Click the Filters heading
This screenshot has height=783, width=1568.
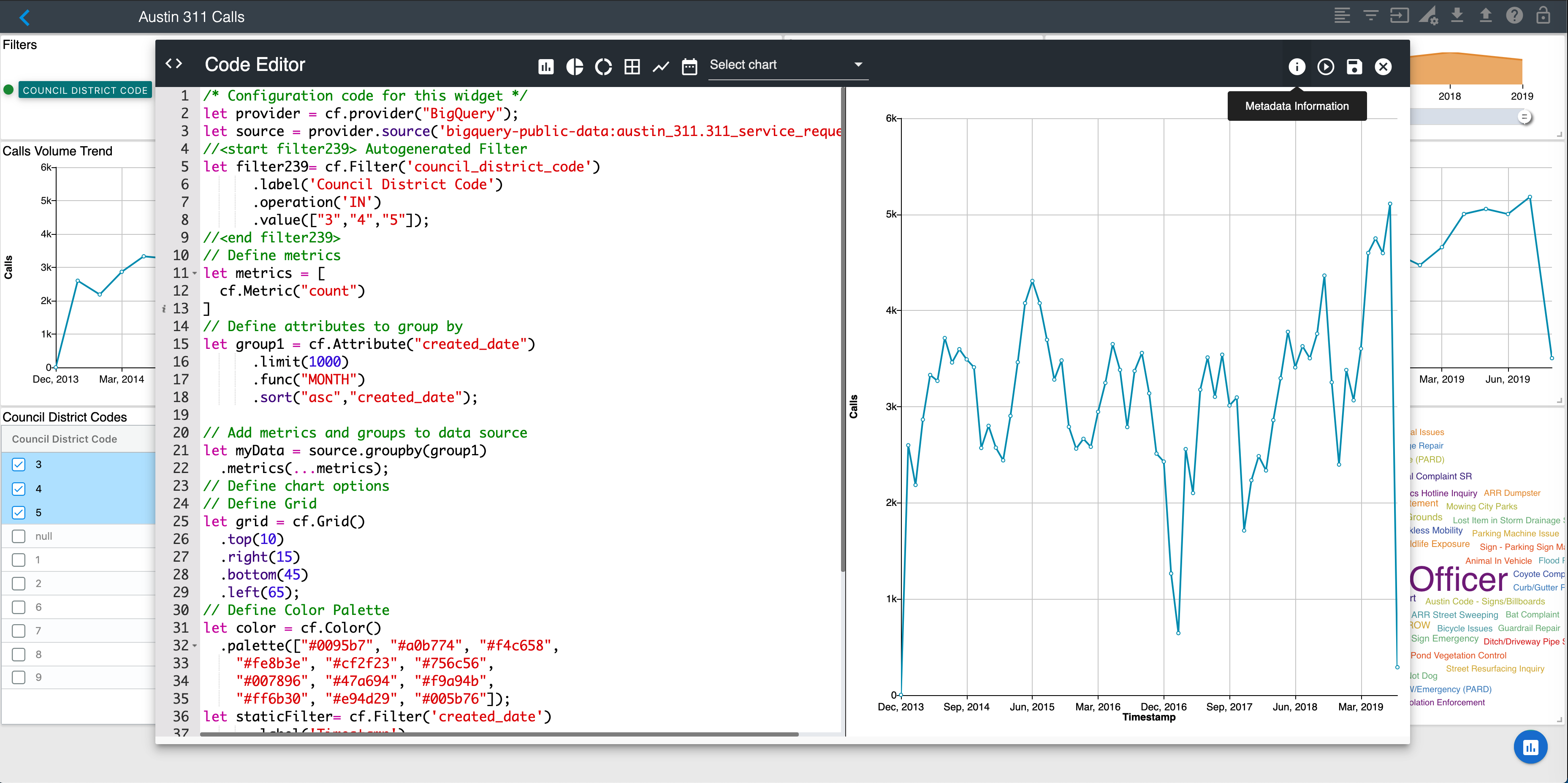point(19,44)
